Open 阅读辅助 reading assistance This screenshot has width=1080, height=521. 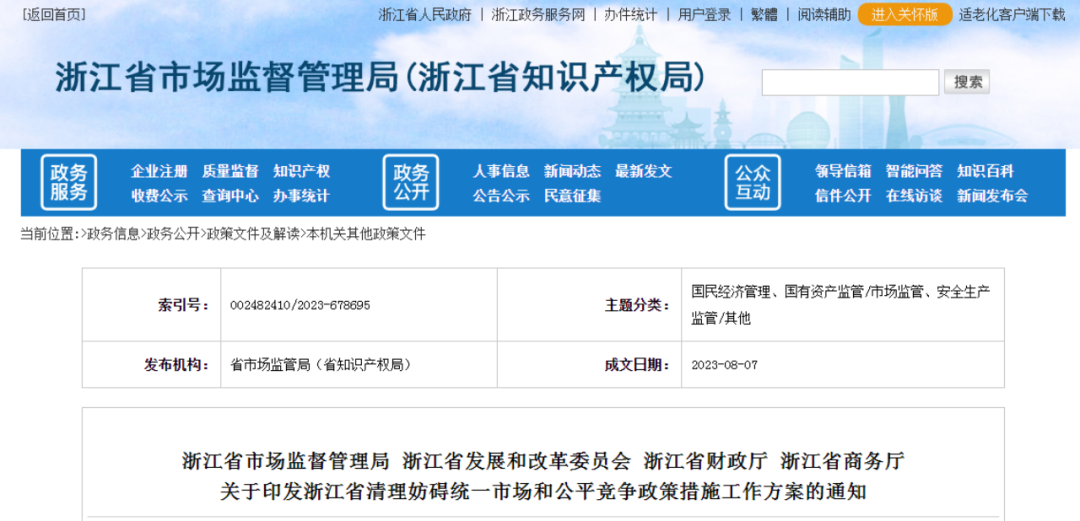[824, 14]
